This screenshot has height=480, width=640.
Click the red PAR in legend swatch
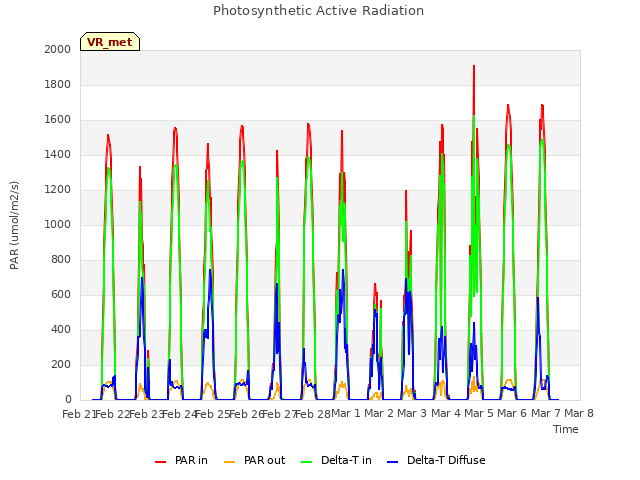pyautogui.click(x=160, y=462)
